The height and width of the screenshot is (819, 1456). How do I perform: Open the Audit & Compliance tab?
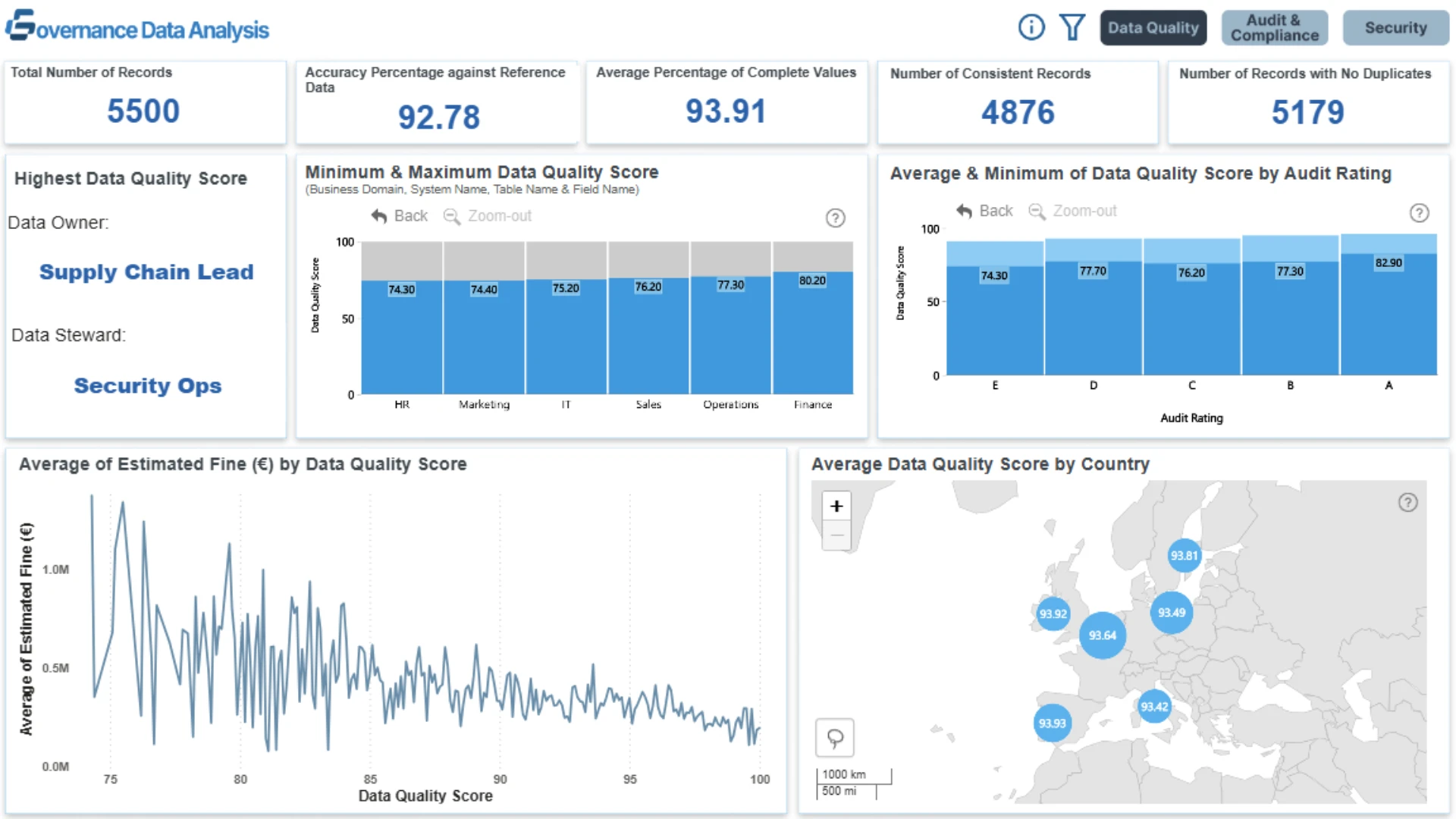1275,28
